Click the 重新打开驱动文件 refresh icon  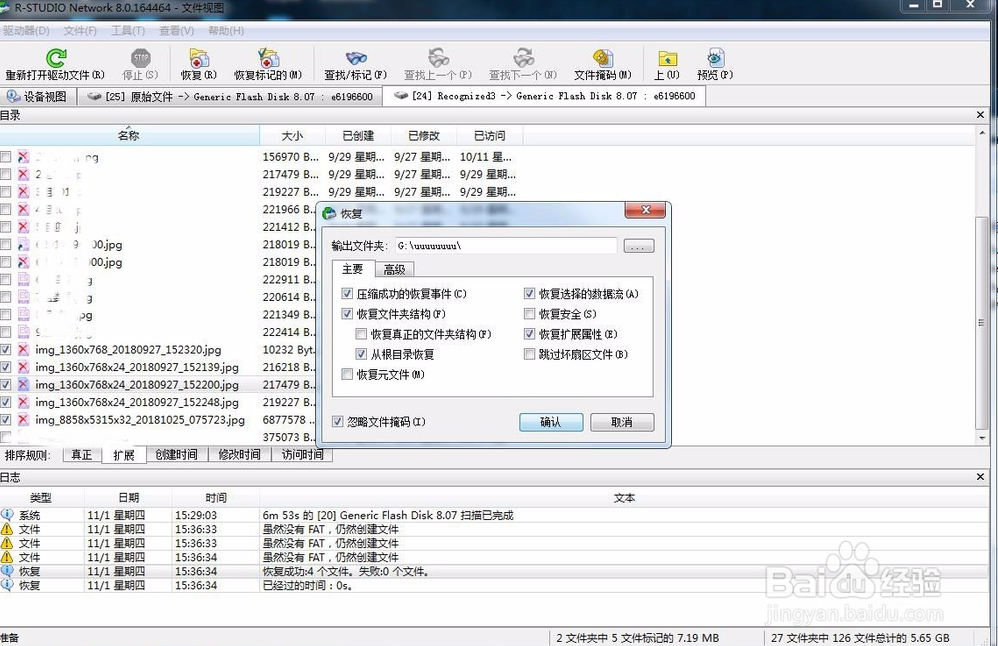coord(56,59)
